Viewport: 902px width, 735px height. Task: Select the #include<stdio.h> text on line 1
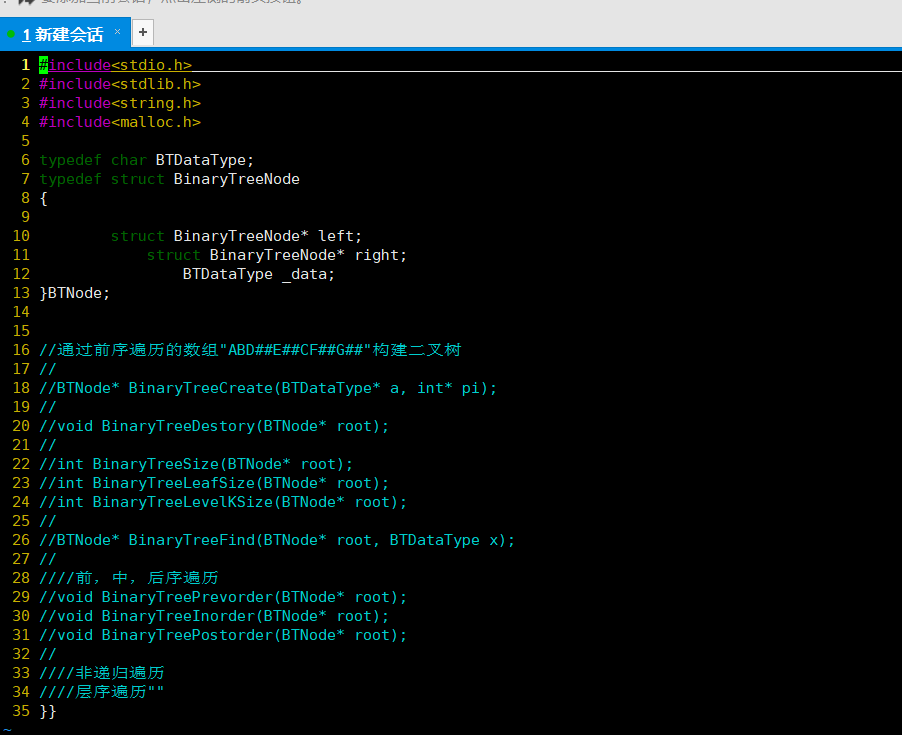(115, 64)
